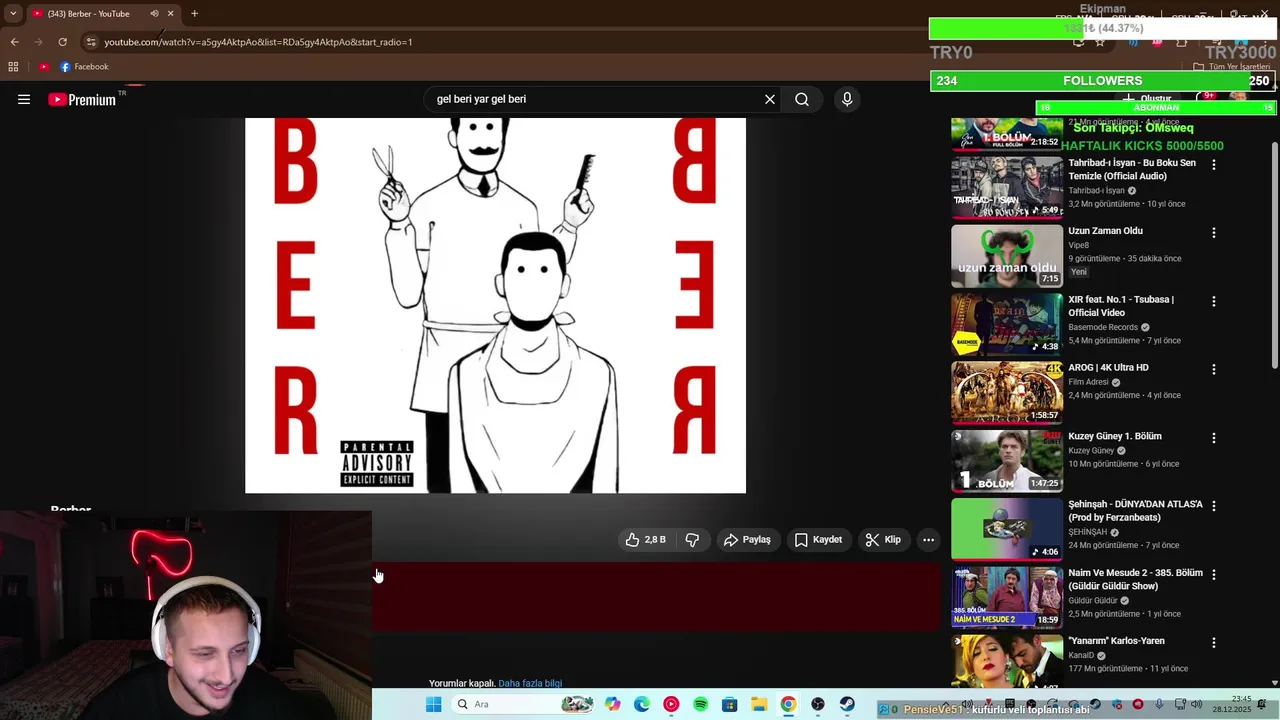This screenshot has width=1280, height=720.
Task: Open options for Tahribad-ı İsyan video
Action: tap(1214, 164)
